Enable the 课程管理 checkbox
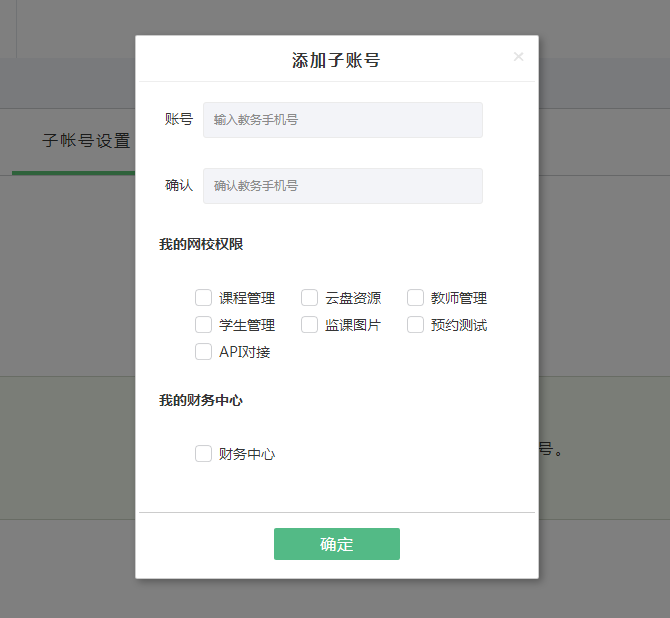Viewport: 670px width, 618px height. [204, 298]
